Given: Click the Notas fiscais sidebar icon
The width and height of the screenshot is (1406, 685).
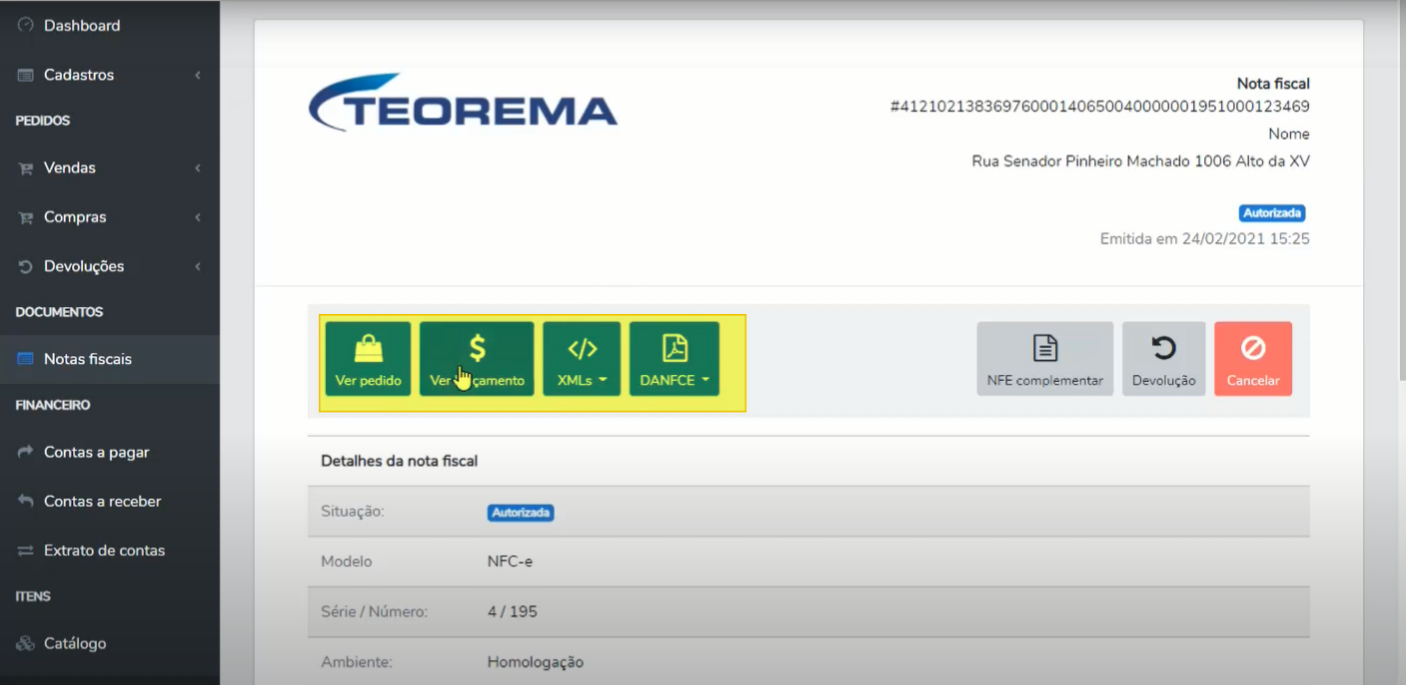Looking at the screenshot, I should (x=26, y=359).
